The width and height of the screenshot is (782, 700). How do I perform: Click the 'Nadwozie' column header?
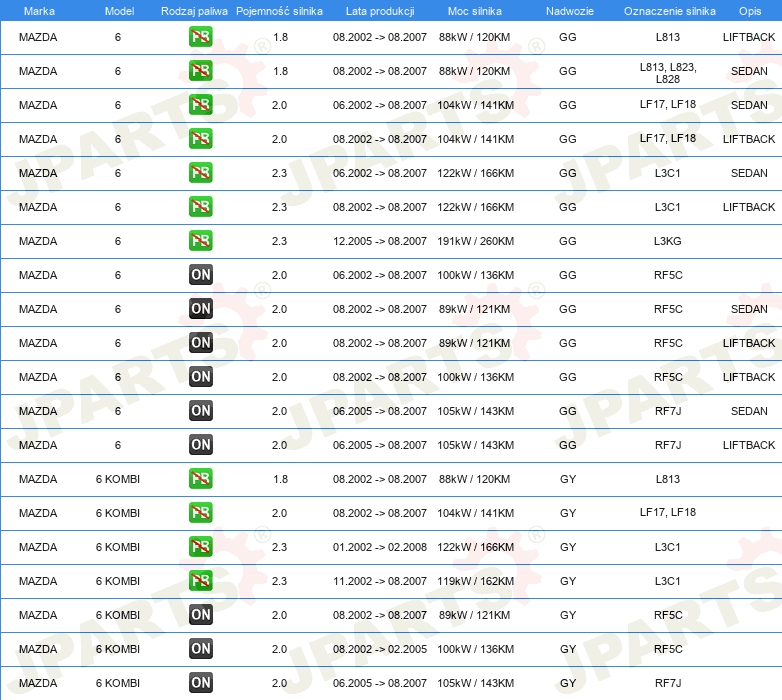pos(567,11)
